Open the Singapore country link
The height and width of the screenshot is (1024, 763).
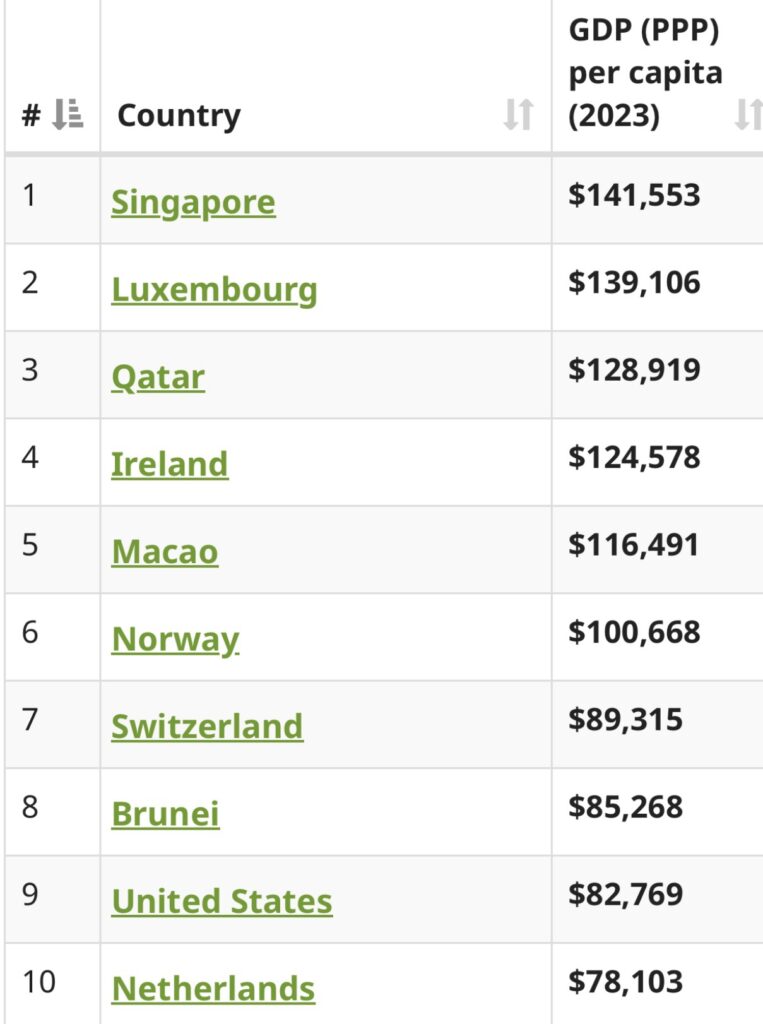point(193,203)
